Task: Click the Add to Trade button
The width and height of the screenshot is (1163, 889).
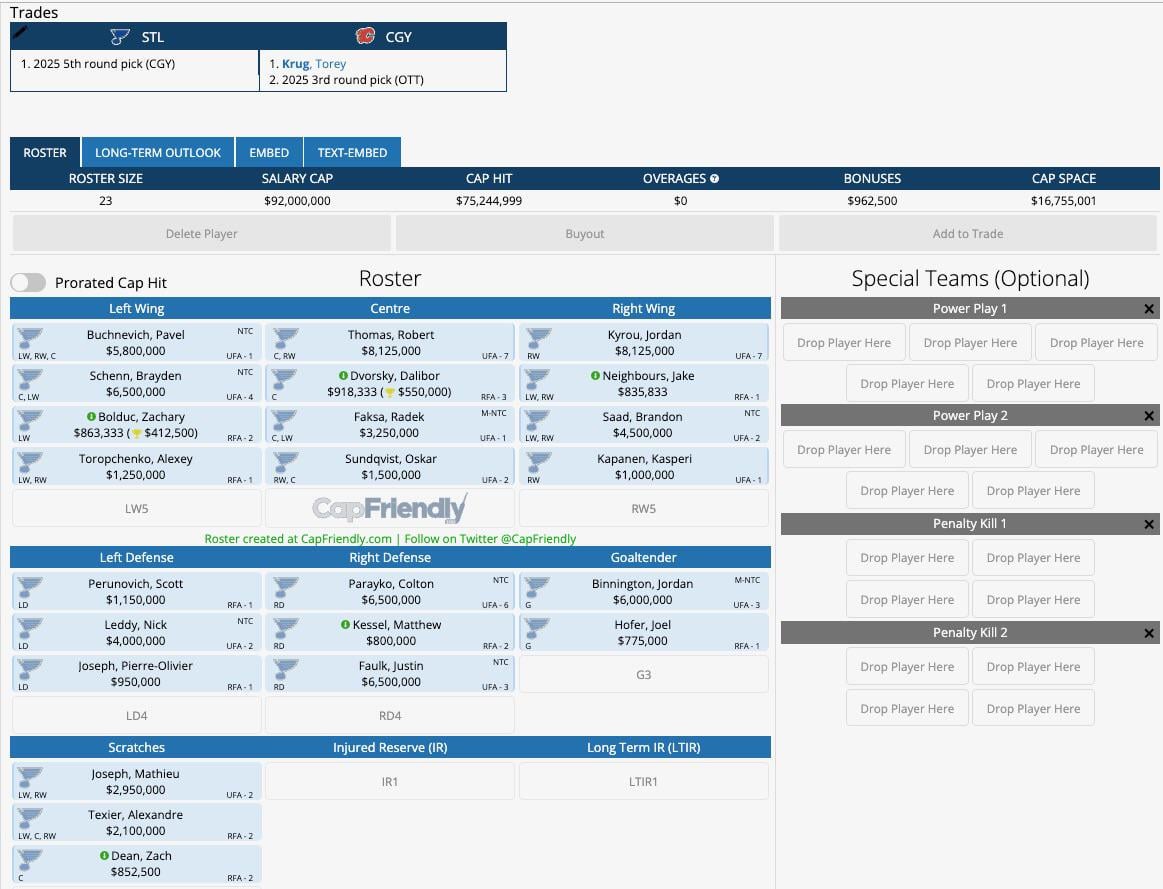Action: pos(967,233)
